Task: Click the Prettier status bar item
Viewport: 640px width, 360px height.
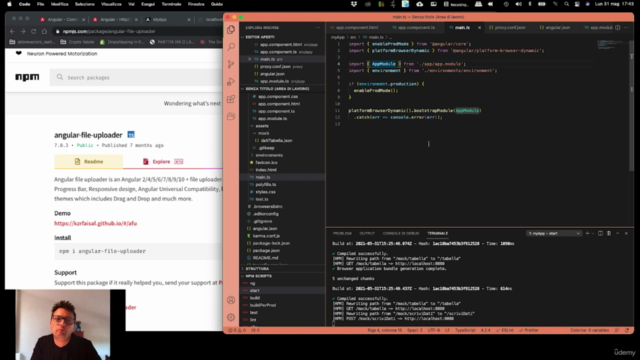Action: click(529, 330)
